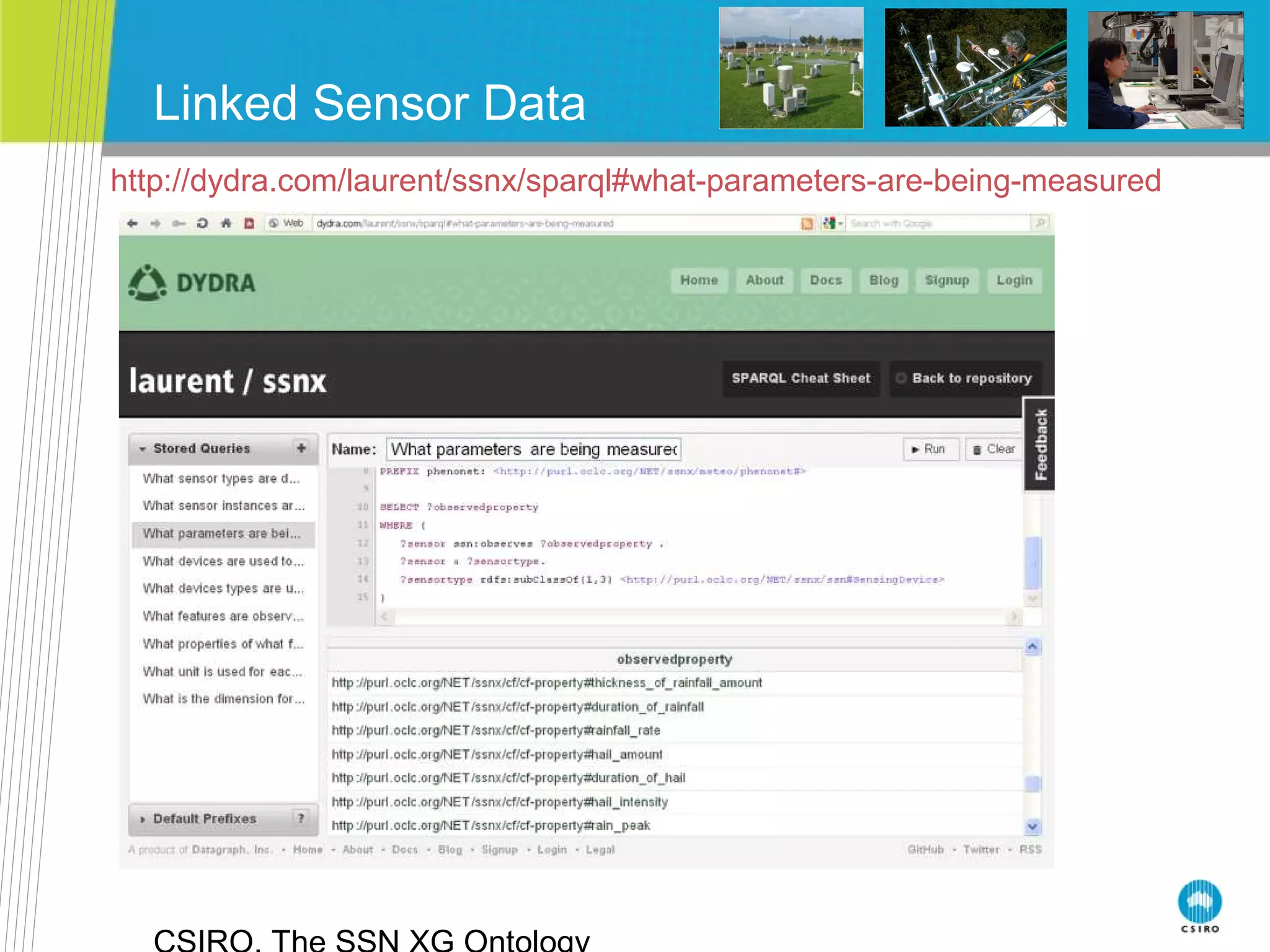Open Signup in the Dydra navigation
This screenshot has height=952, width=1270.
[947, 280]
